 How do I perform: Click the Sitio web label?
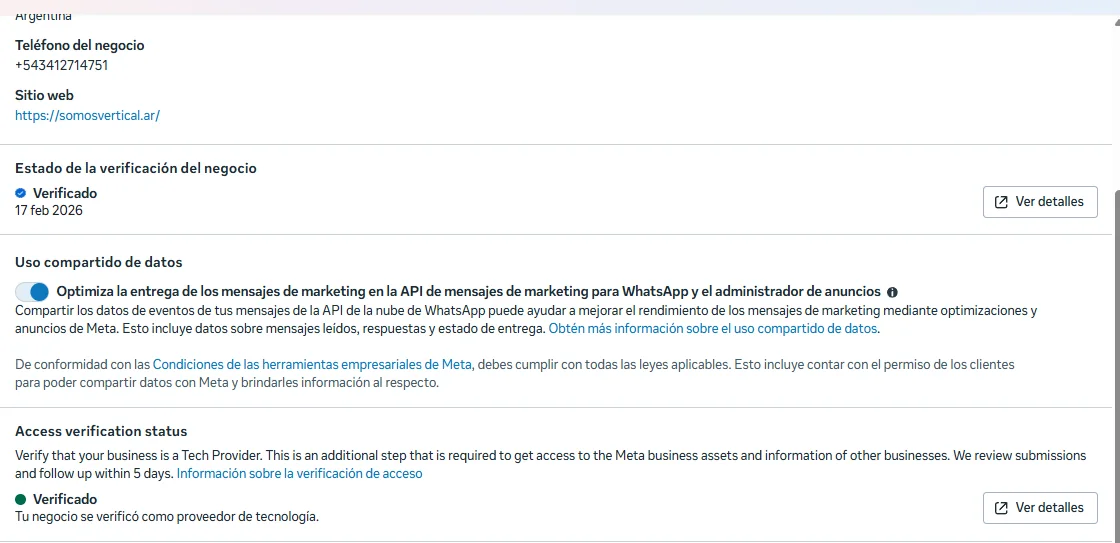pos(44,95)
